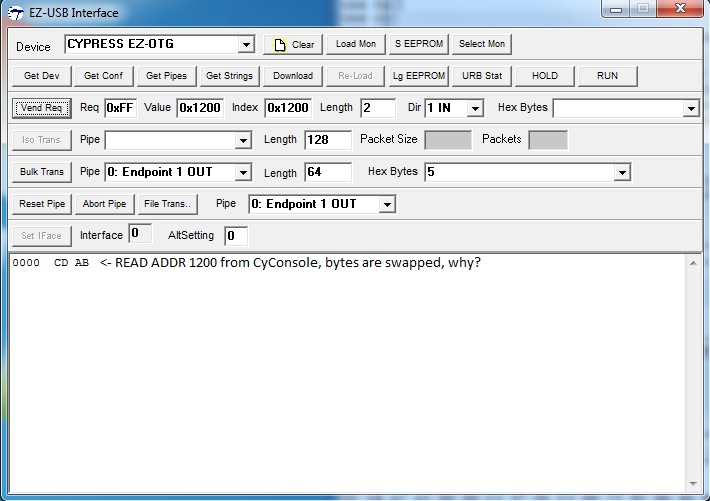710x501 pixels.
Task: Click the URB Stat button
Action: 482,76
